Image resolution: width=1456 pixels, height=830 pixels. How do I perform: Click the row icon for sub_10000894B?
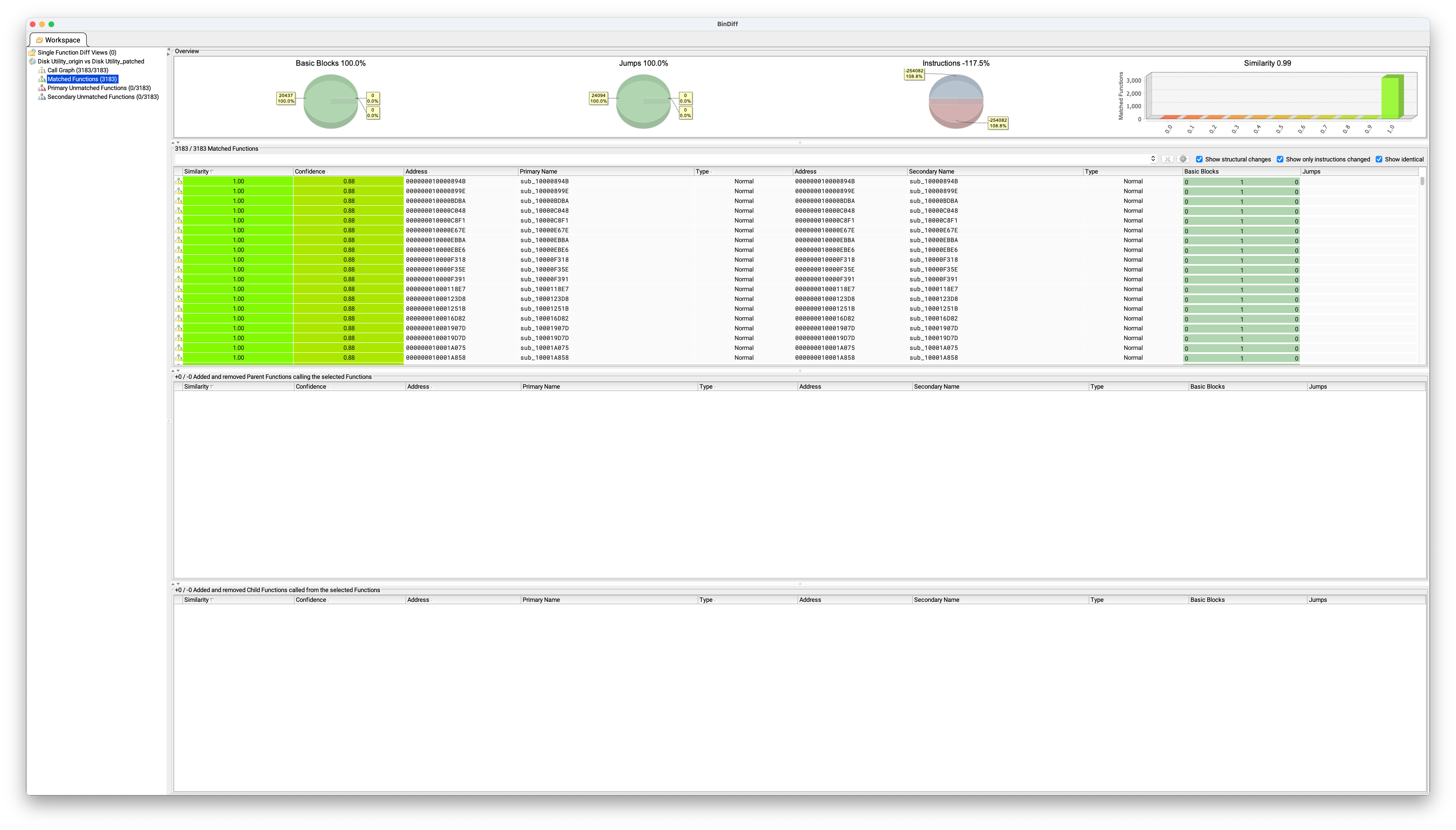coord(179,181)
